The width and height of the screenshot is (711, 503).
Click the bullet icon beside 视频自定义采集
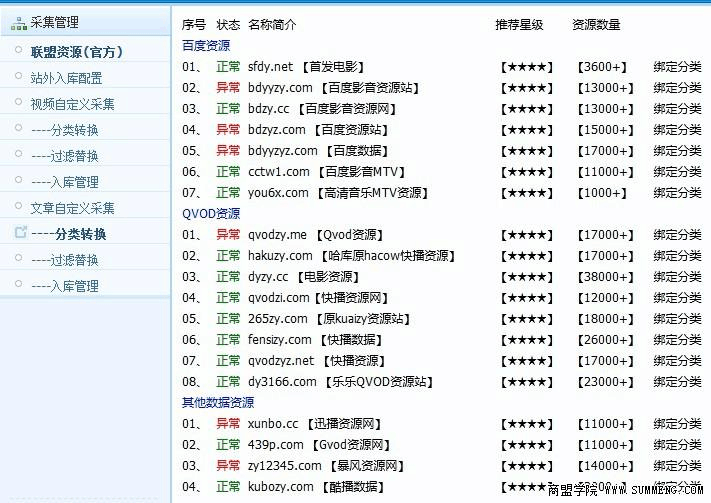pos(19,102)
